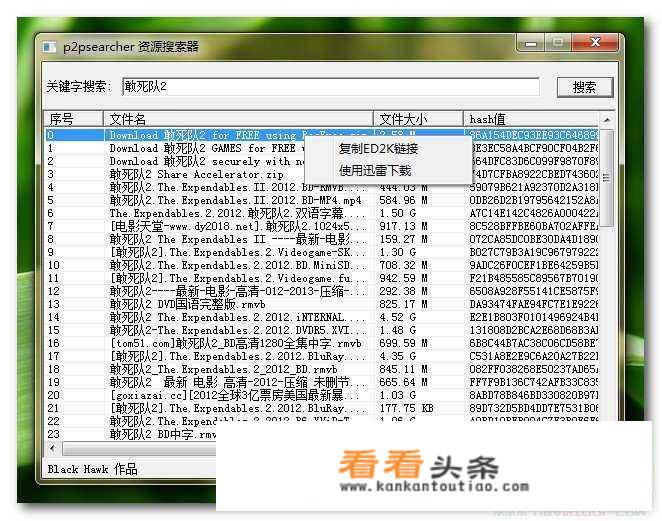Click hash cell starting with DA93474FAE
Image resolution: width=662 pixels, height=521 pixels.
[x=534, y=304]
